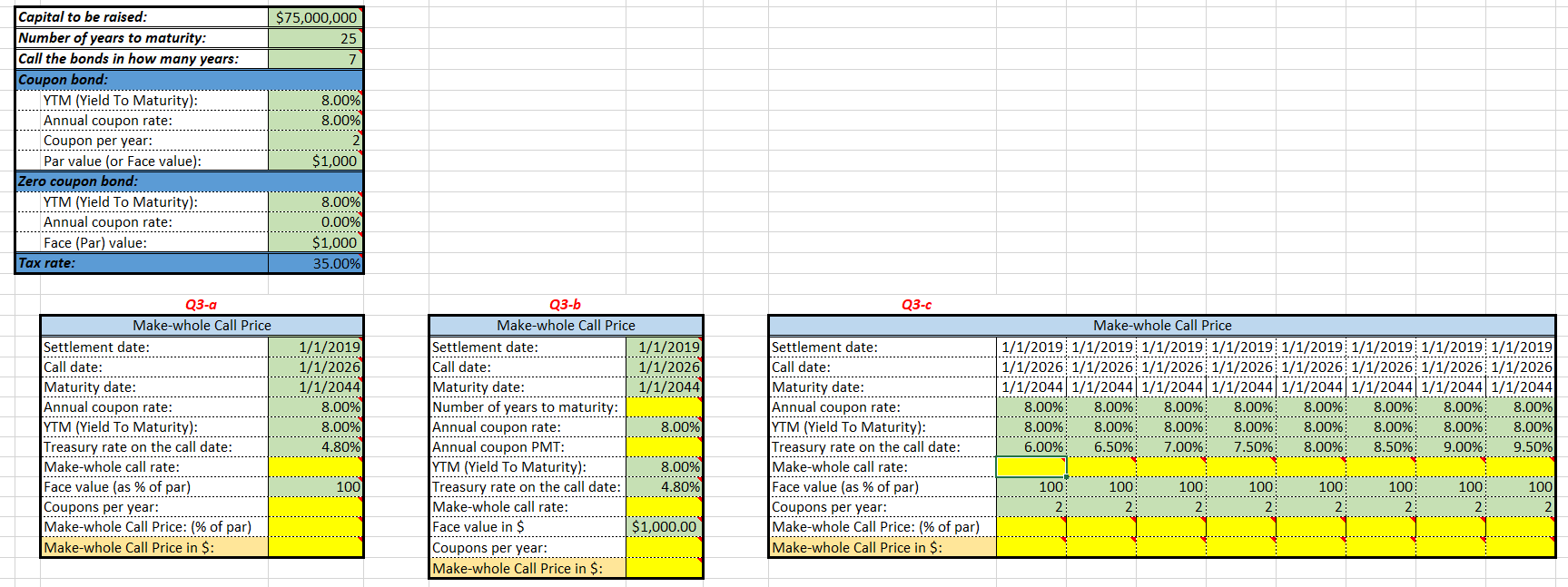1568x587 pixels.
Task: Select the Q3-c Treasury rate 8.50% cell
Action: [1381, 446]
